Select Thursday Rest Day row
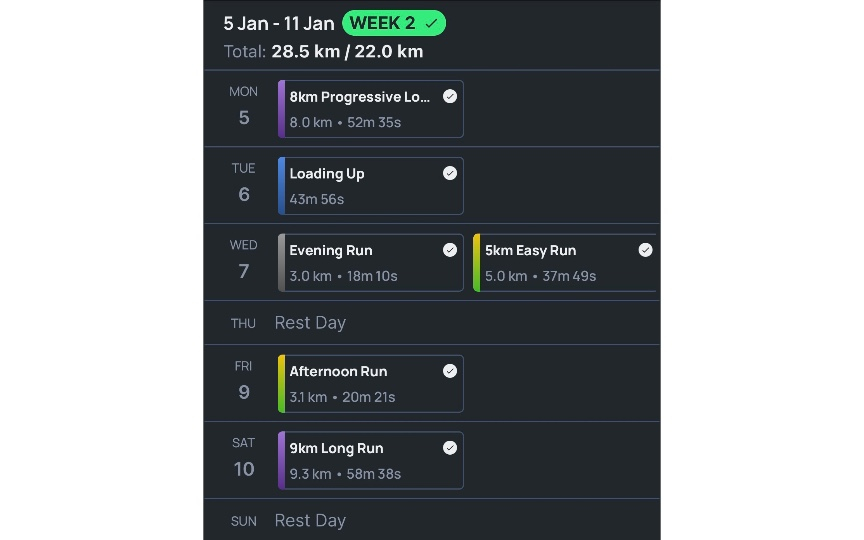Screen dimensions: 864x540 [310, 323]
